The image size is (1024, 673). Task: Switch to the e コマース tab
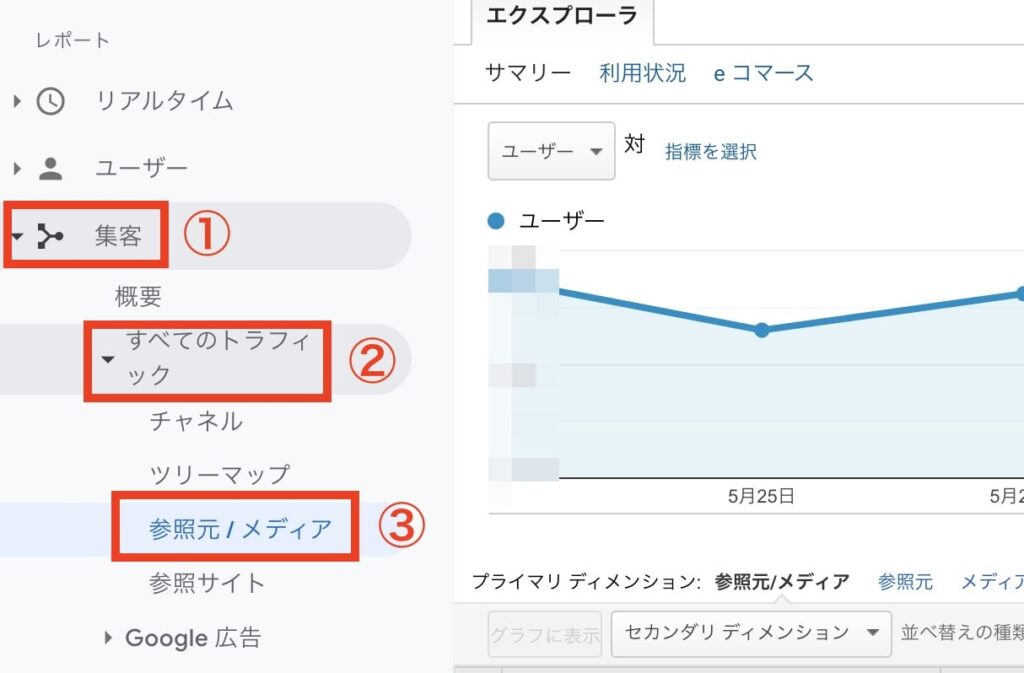[x=763, y=72]
